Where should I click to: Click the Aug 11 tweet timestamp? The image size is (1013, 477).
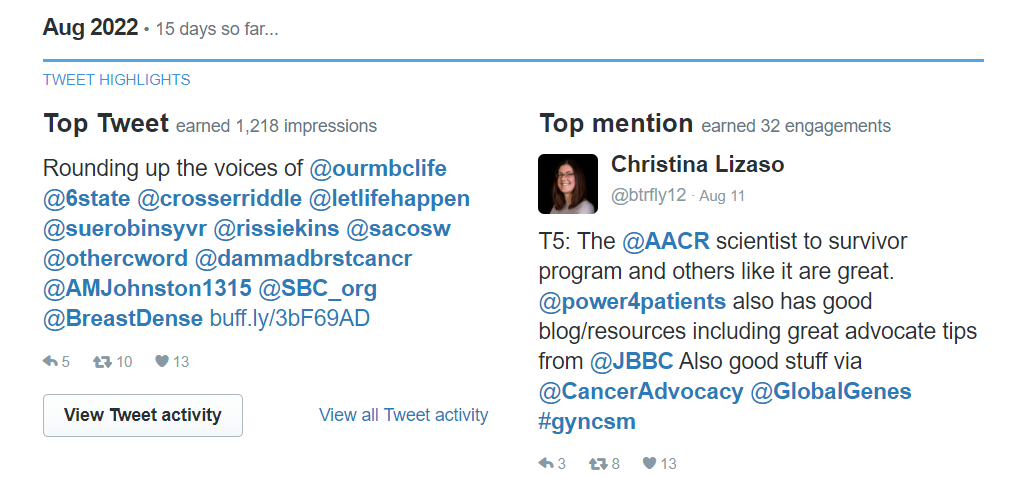click(722, 197)
